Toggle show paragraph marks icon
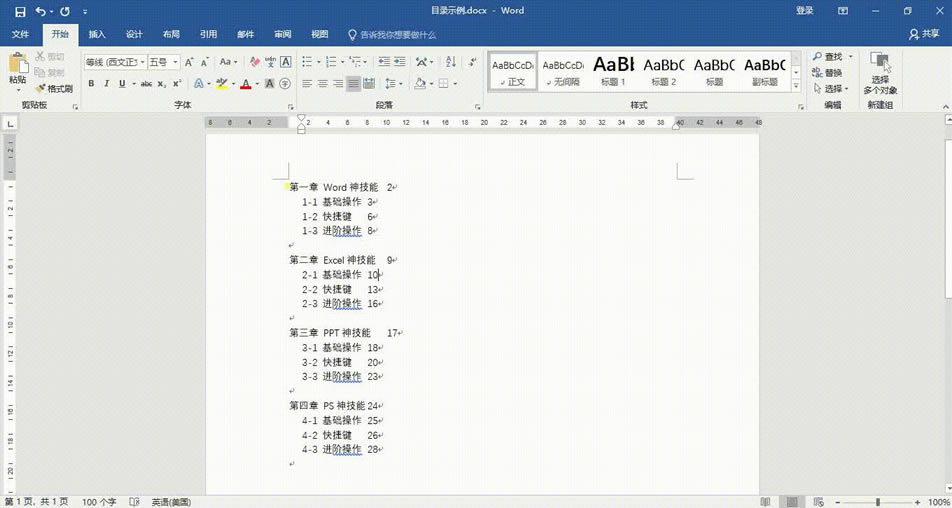 [472, 62]
